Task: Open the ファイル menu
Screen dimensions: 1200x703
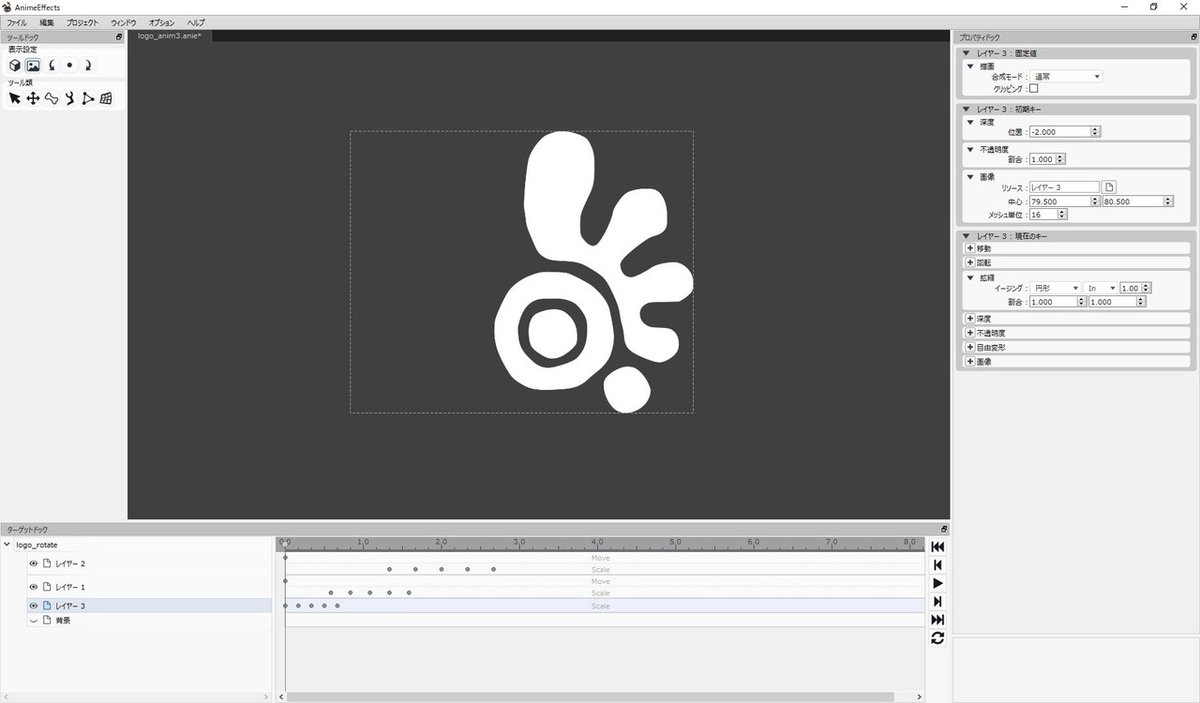Action: tap(17, 22)
